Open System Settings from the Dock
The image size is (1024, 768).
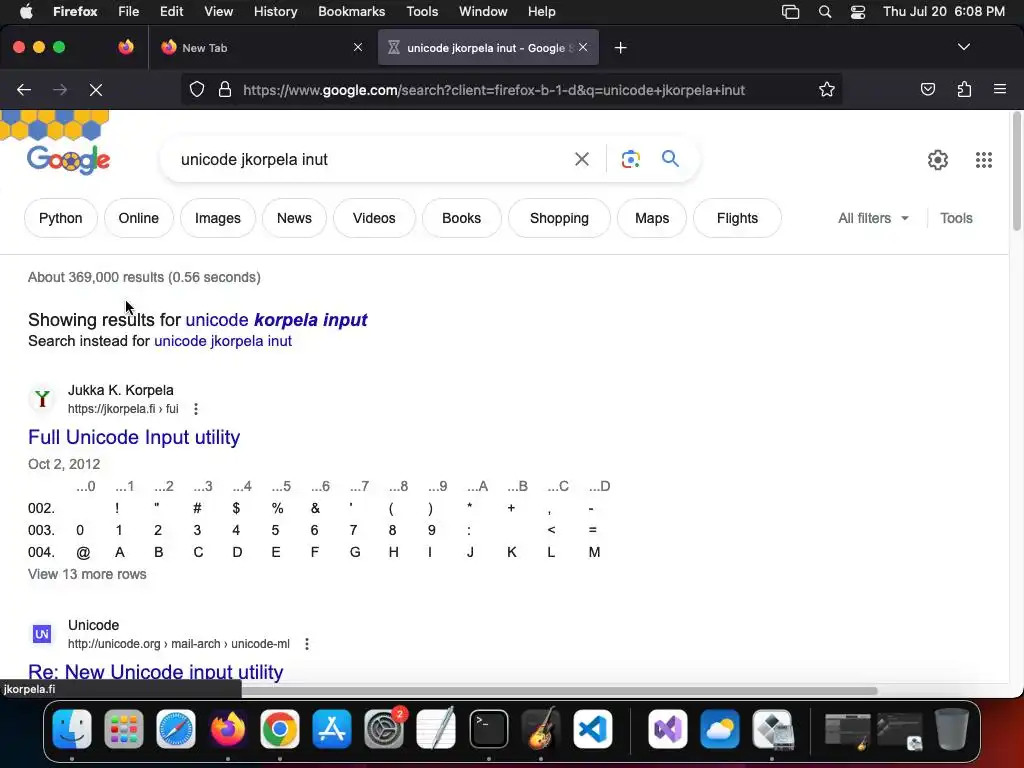384,729
